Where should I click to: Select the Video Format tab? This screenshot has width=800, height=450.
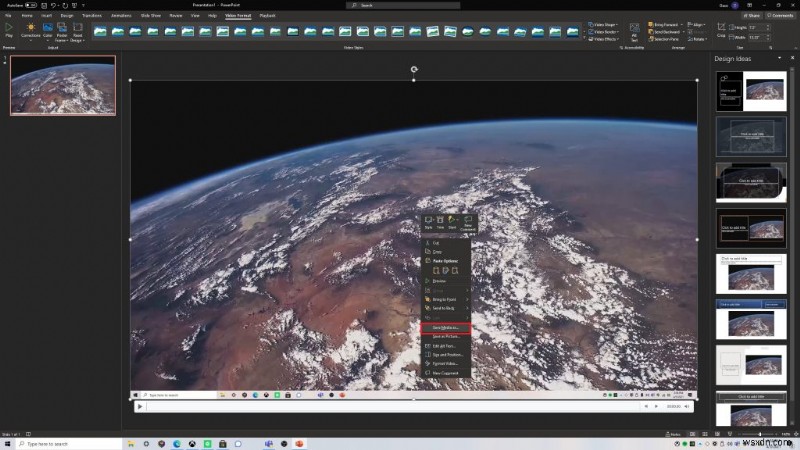pos(238,16)
